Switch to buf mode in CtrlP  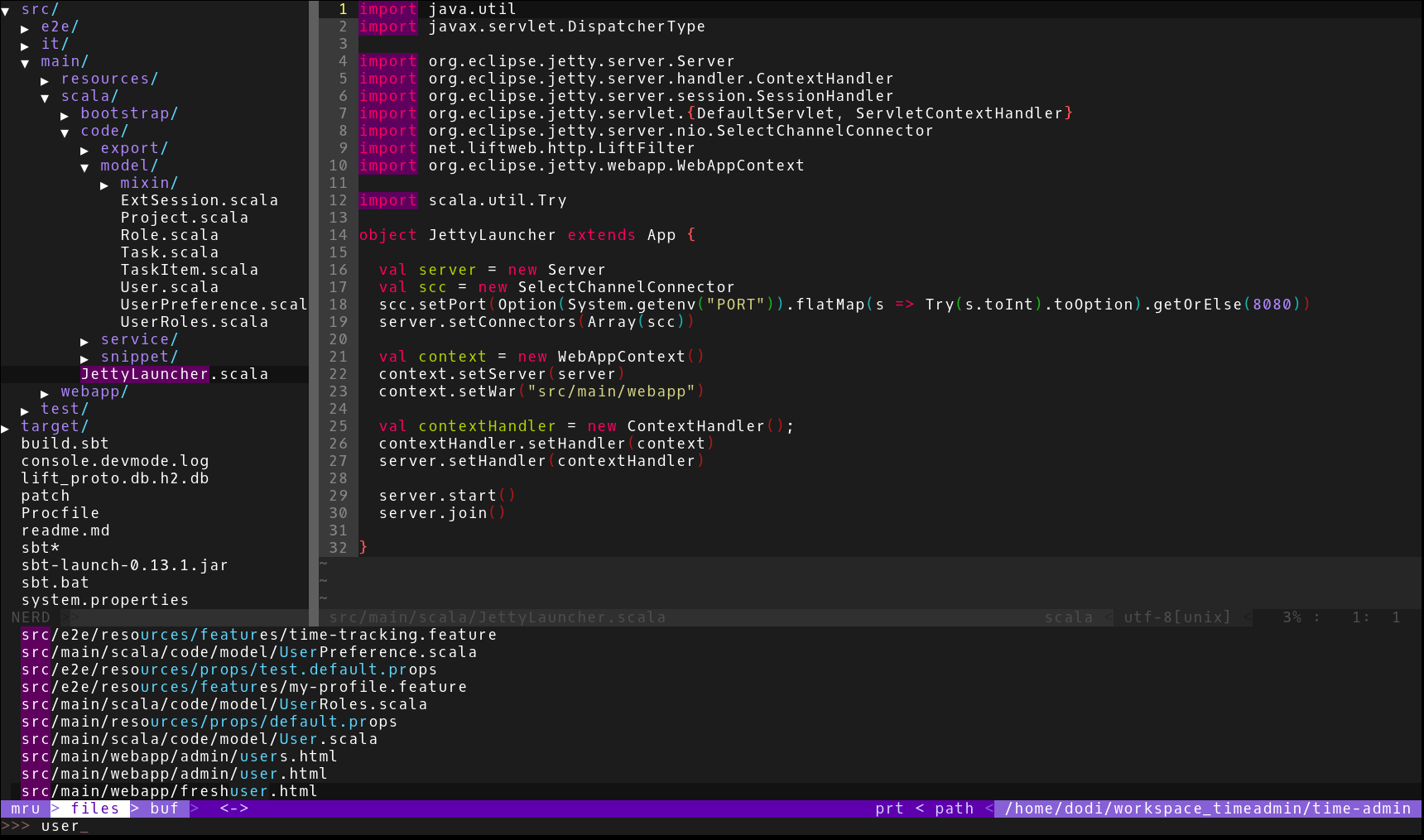point(164,809)
